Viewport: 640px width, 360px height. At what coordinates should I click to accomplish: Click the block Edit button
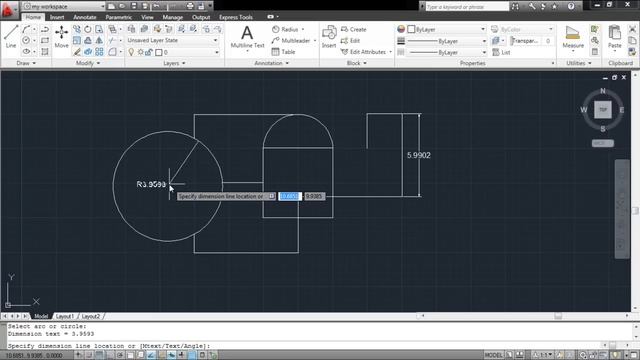pos(350,40)
